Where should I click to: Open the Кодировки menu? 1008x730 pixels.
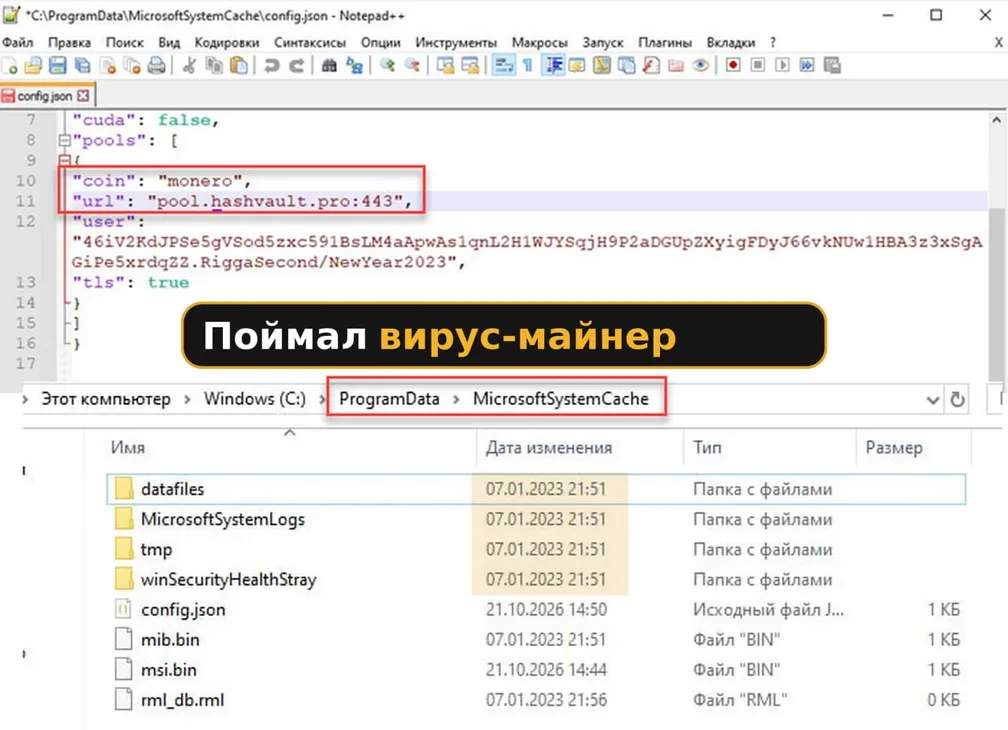(226, 42)
